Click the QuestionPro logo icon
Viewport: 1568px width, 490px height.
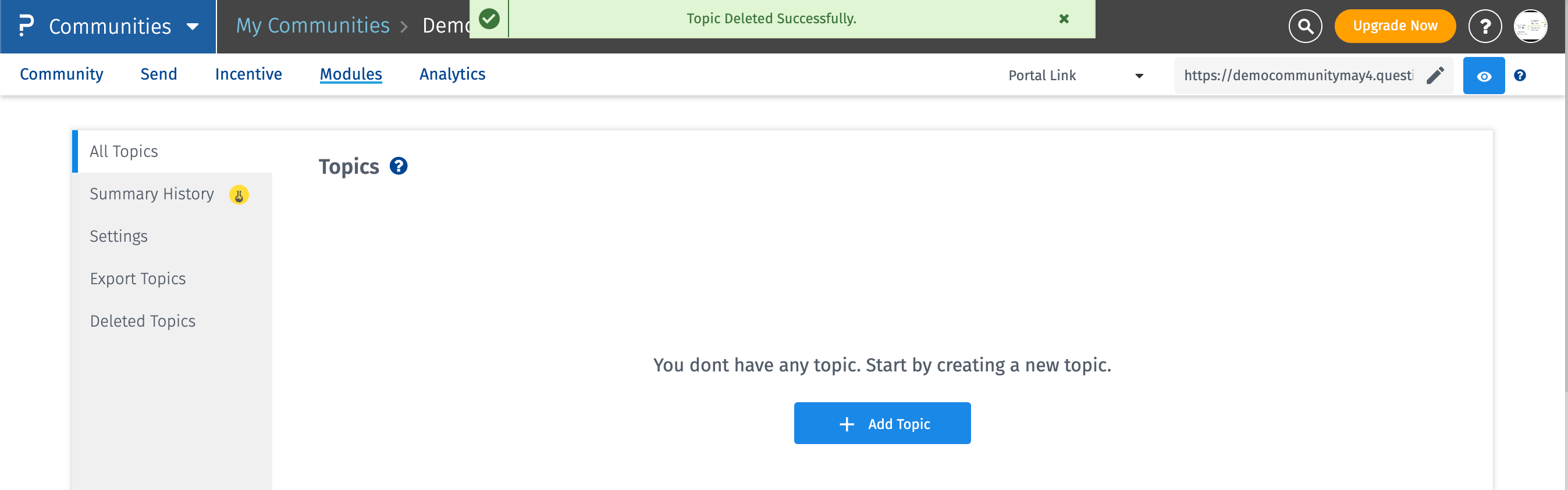26,26
